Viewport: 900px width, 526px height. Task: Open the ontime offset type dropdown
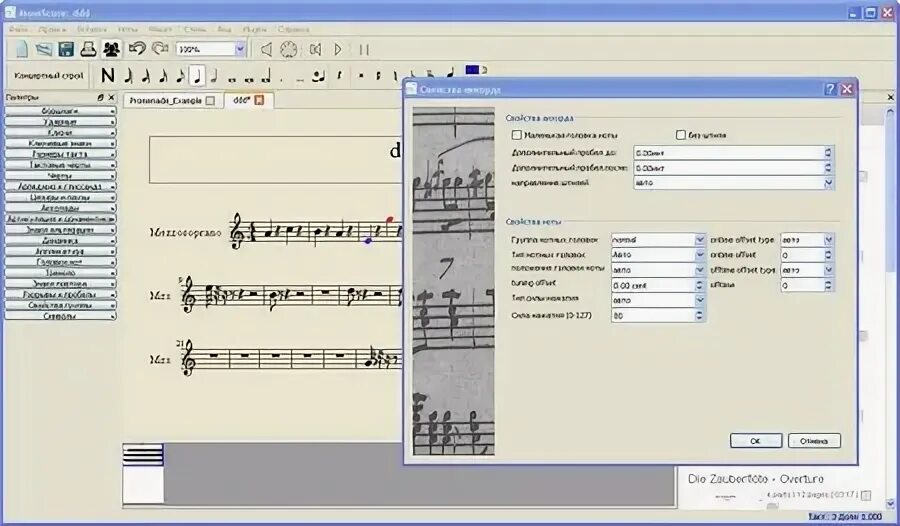(x=807, y=239)
